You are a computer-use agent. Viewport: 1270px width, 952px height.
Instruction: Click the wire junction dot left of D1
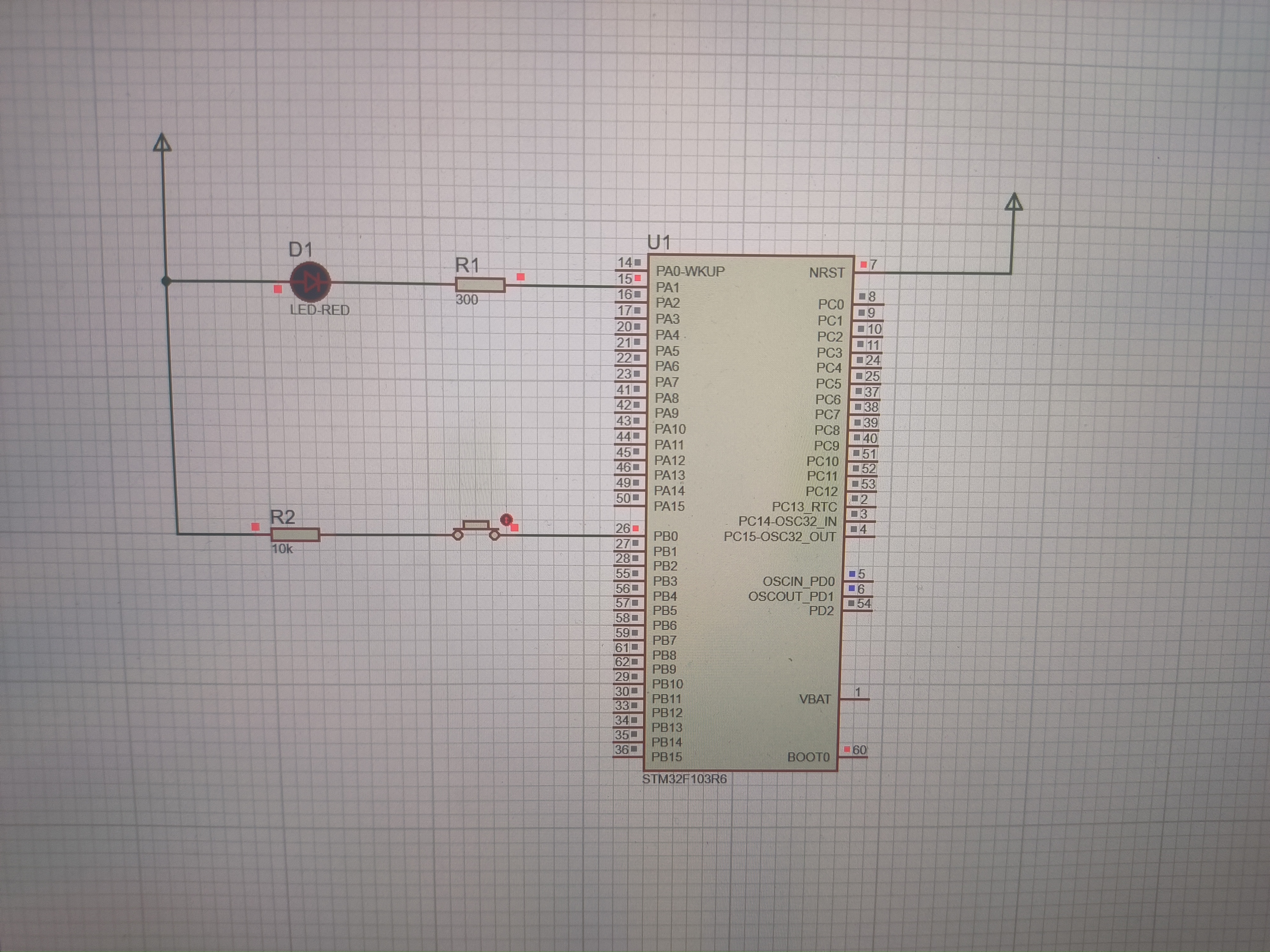tap(166, 281)
